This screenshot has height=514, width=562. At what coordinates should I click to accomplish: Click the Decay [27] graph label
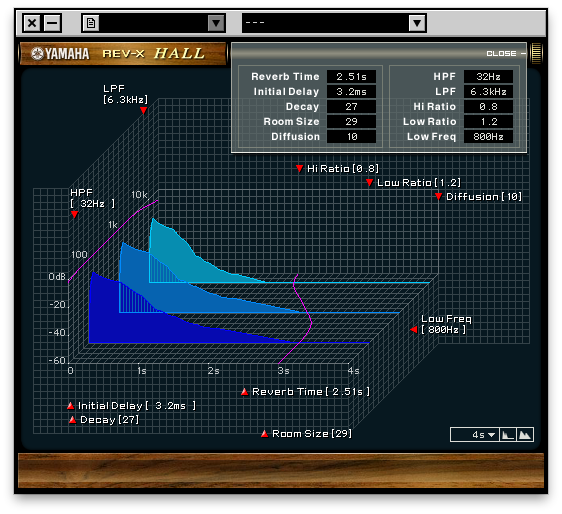(x=109, y=420)
